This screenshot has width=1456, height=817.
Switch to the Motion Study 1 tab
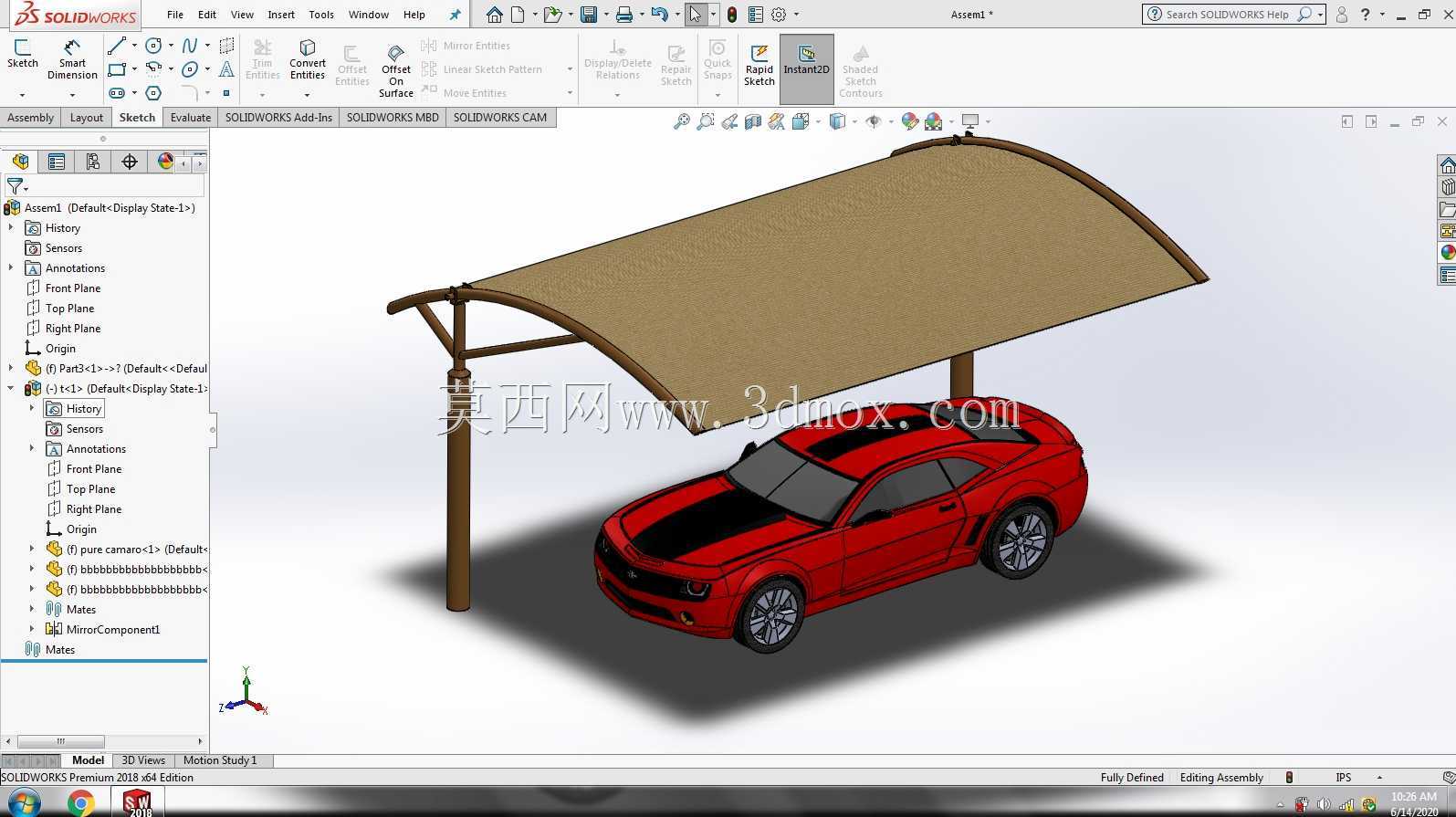[220, 759]
